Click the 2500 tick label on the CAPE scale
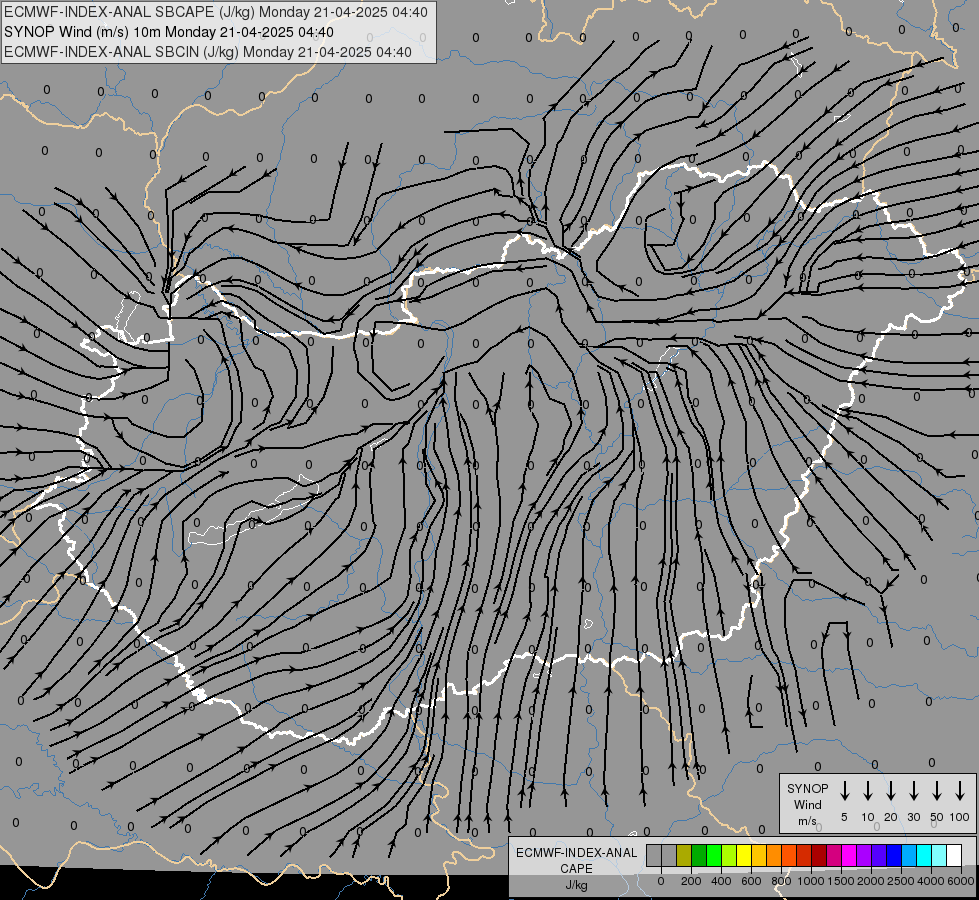 (901, 881)
